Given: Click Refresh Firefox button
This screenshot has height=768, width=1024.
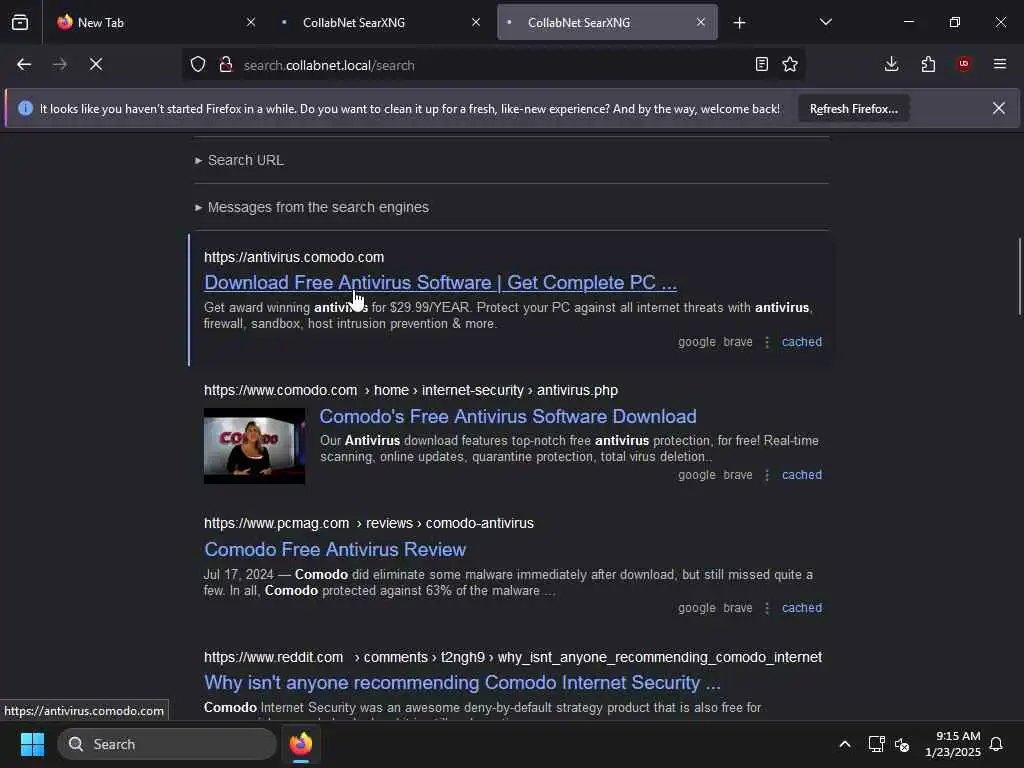Looking at the screenshot, I should [854, 109].
